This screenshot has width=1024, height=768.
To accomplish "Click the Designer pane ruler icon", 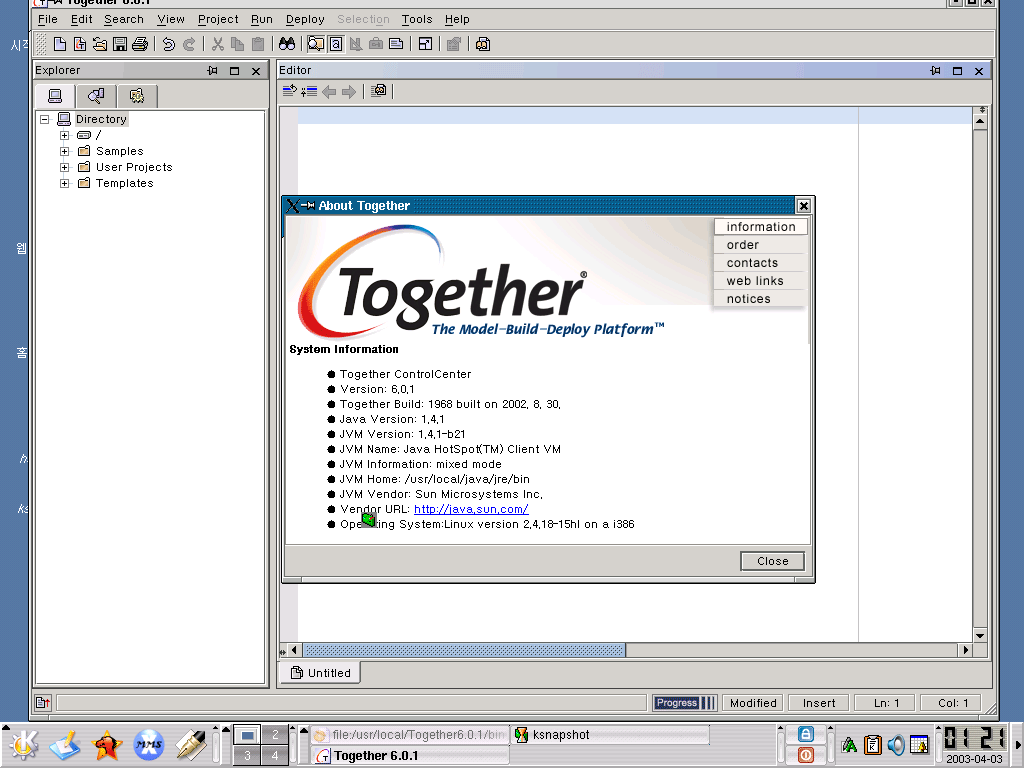I will (356, 44).
